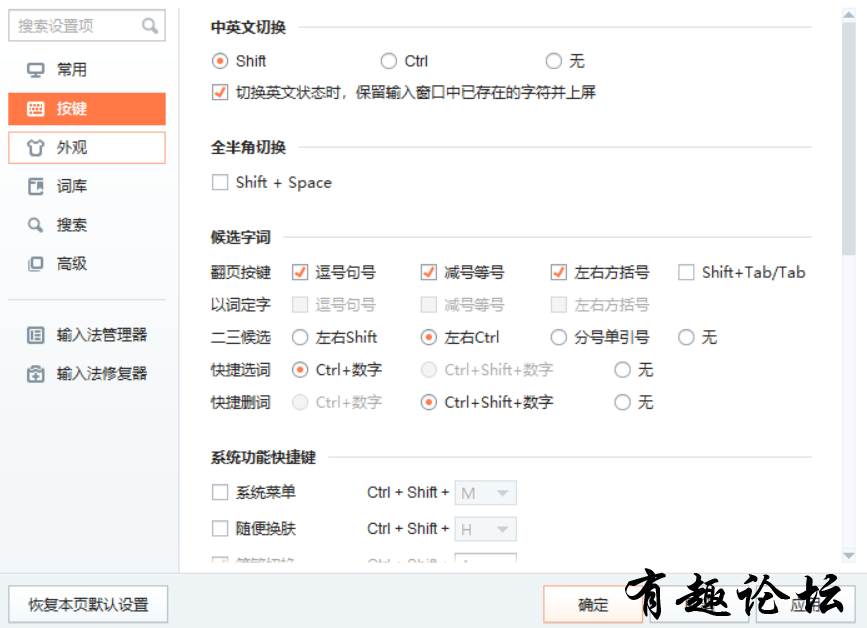
Task: Select 分号单引号 for 二三候选
Action: coord(558,337)
